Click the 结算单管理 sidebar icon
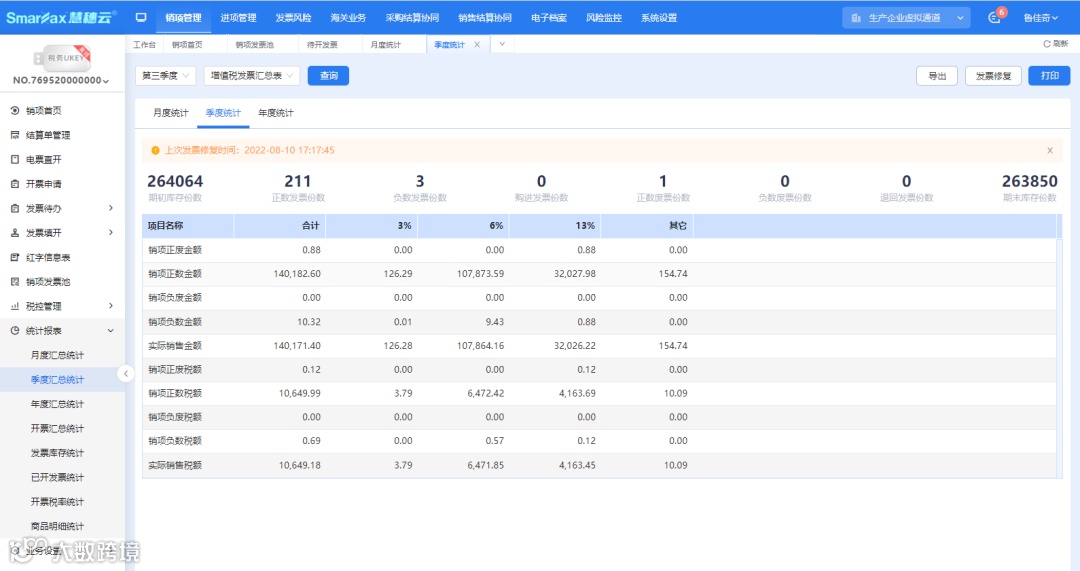The image size is (1080, 571). (14, 135)
